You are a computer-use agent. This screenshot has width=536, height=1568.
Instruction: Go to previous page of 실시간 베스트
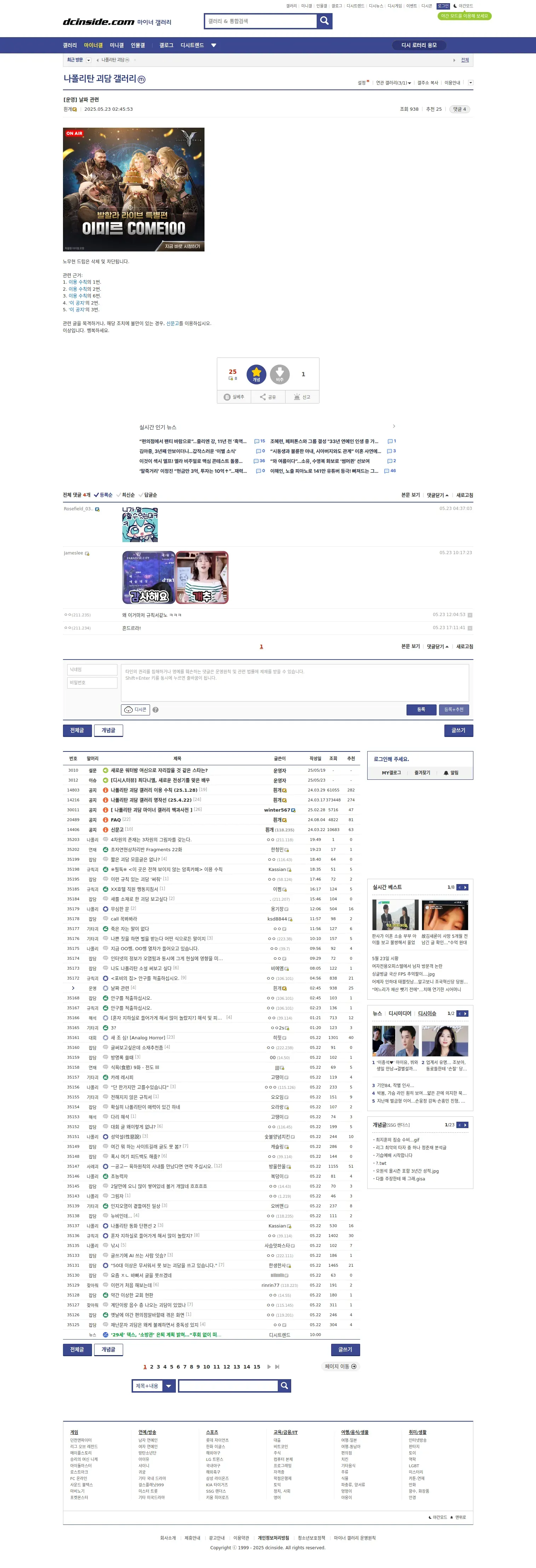[x=460, y=888]
